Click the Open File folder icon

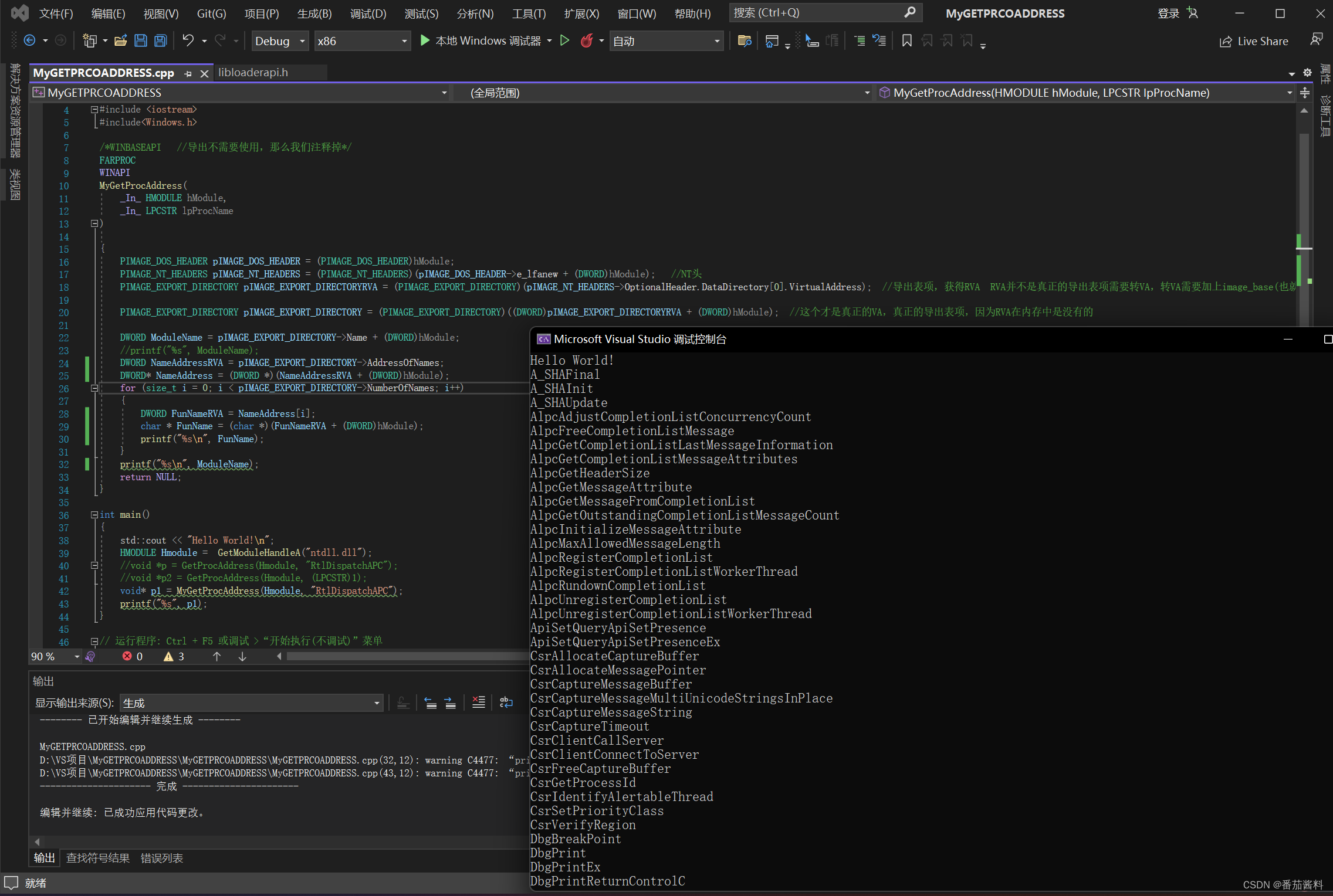120,40
